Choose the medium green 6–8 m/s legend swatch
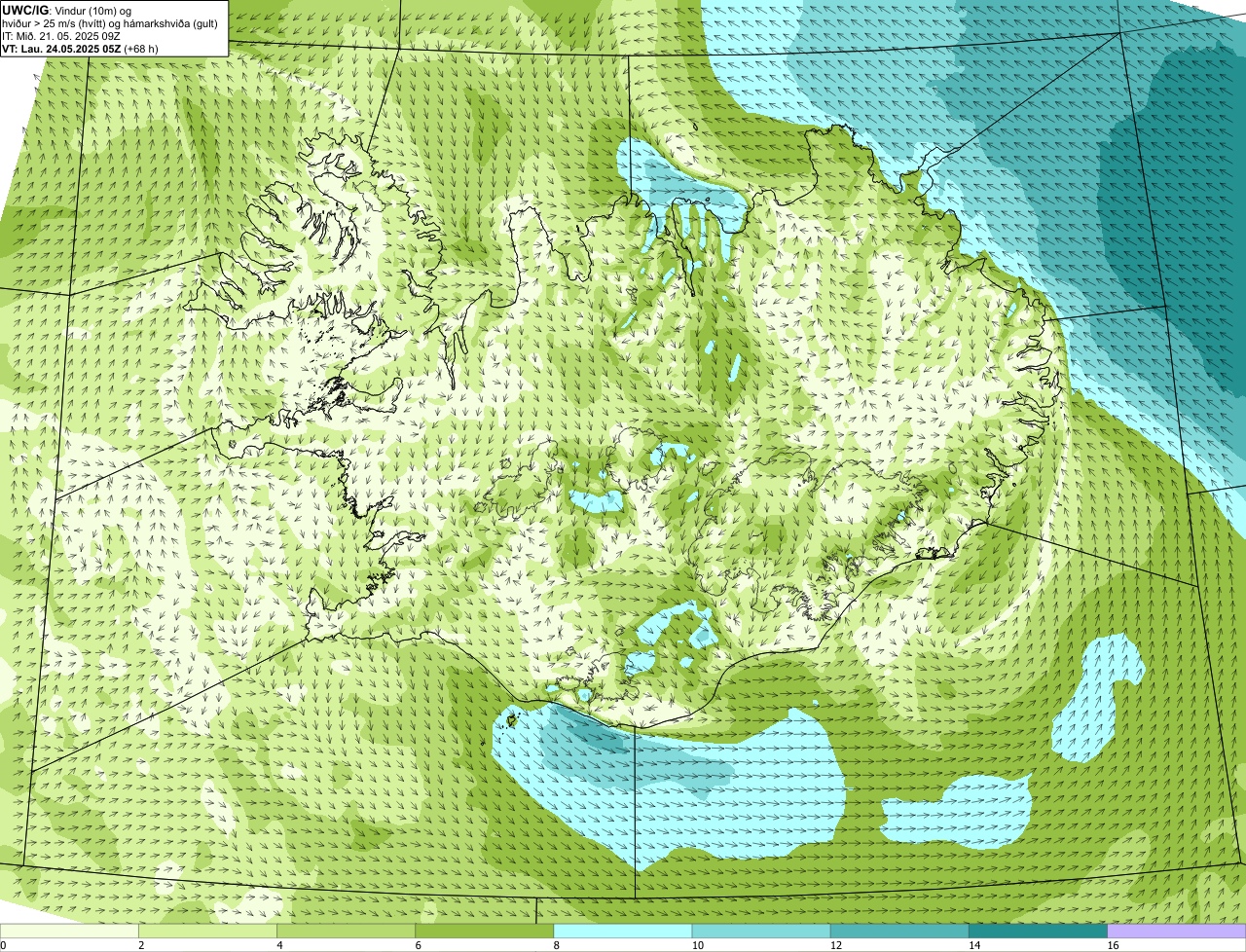The image size is (1246, 952). [485, 931]
